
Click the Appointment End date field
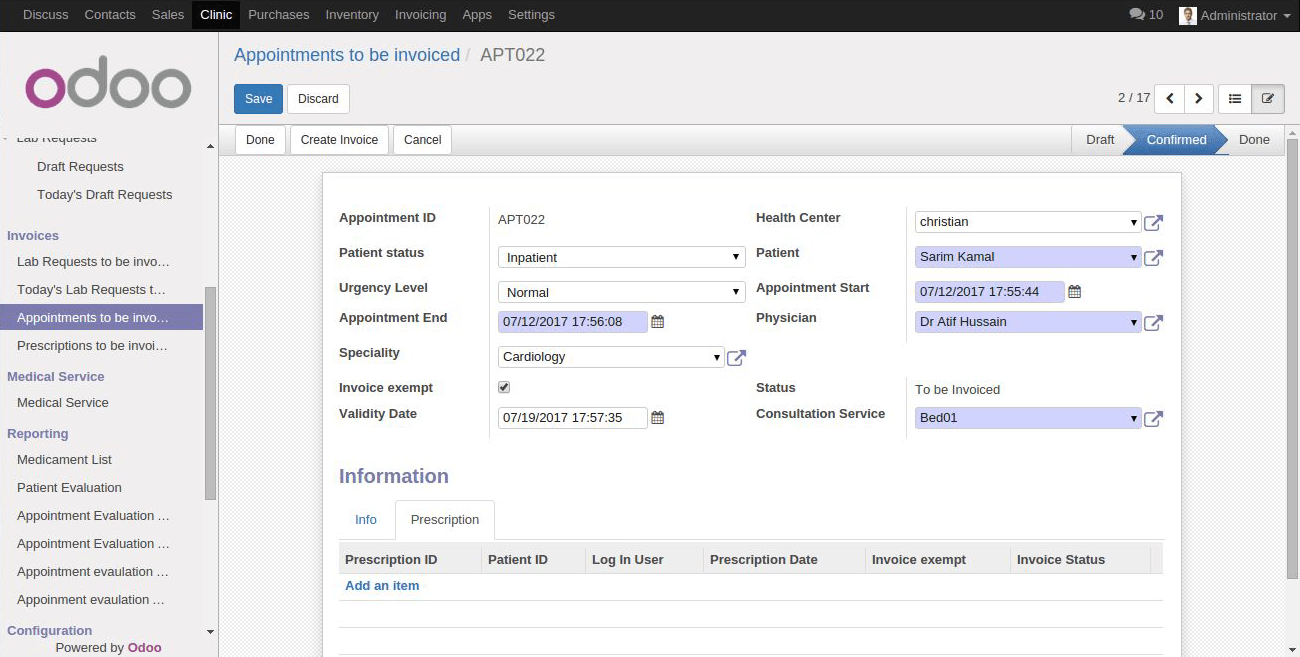tap(573, 322)
